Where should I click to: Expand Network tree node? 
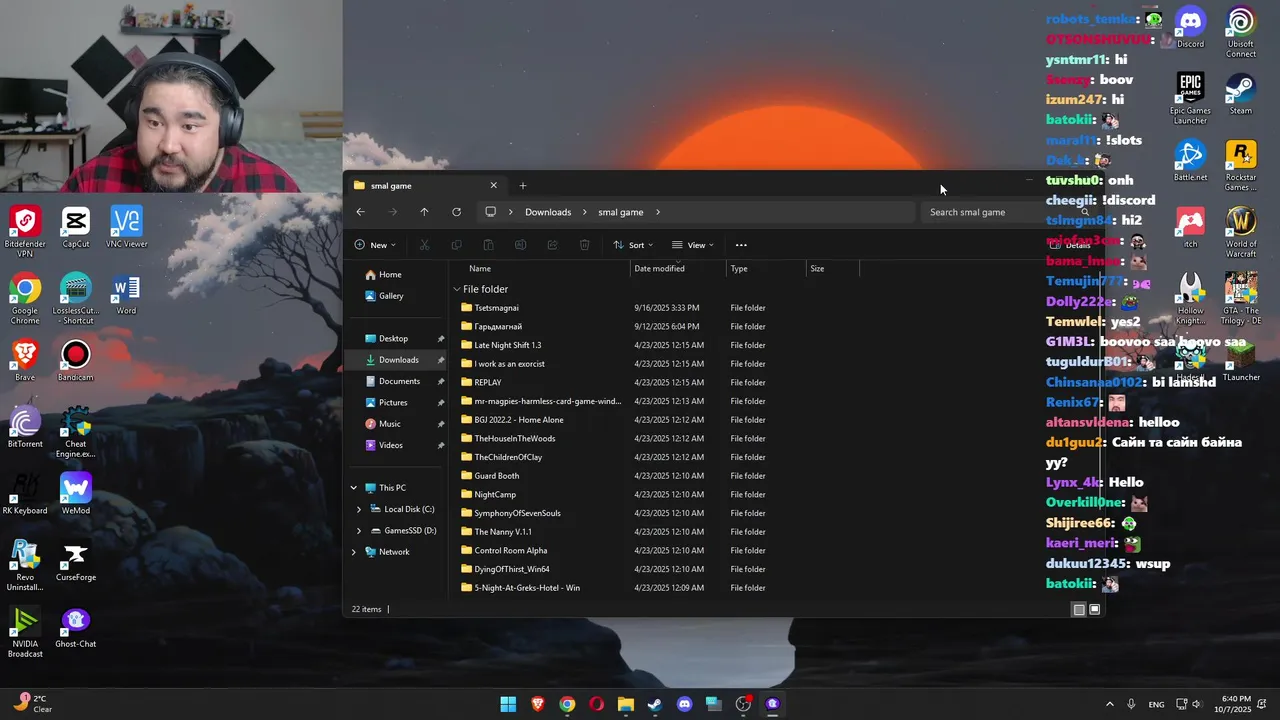click(x=353, y=552)
